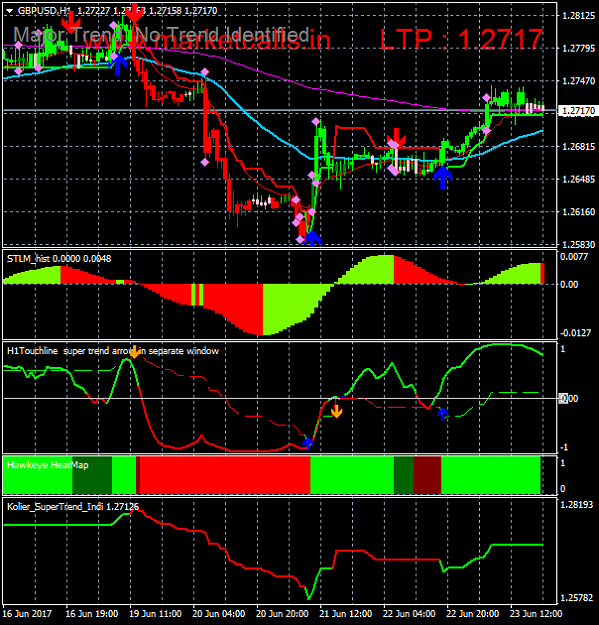Screen dimensions: 599x625
Task: Select the blue up arrow at the H1Touchline bottom near -1
Action: (307, 443)
